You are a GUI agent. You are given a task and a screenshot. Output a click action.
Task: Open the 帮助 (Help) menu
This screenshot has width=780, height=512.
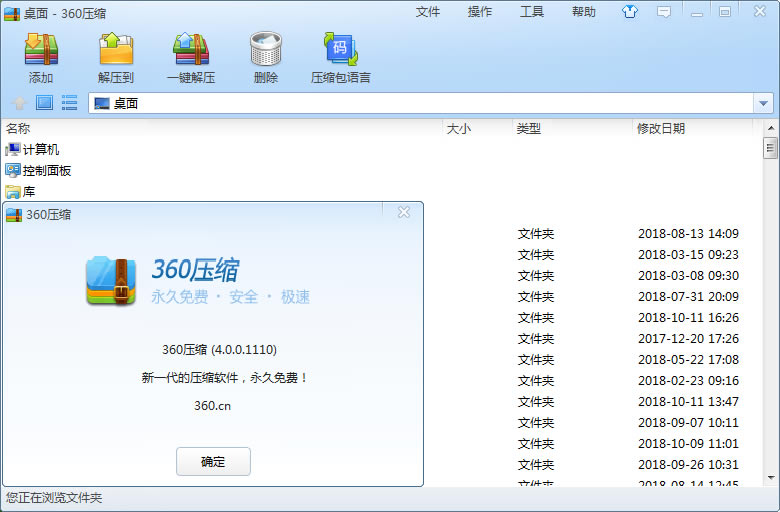[x=584, y=12]
